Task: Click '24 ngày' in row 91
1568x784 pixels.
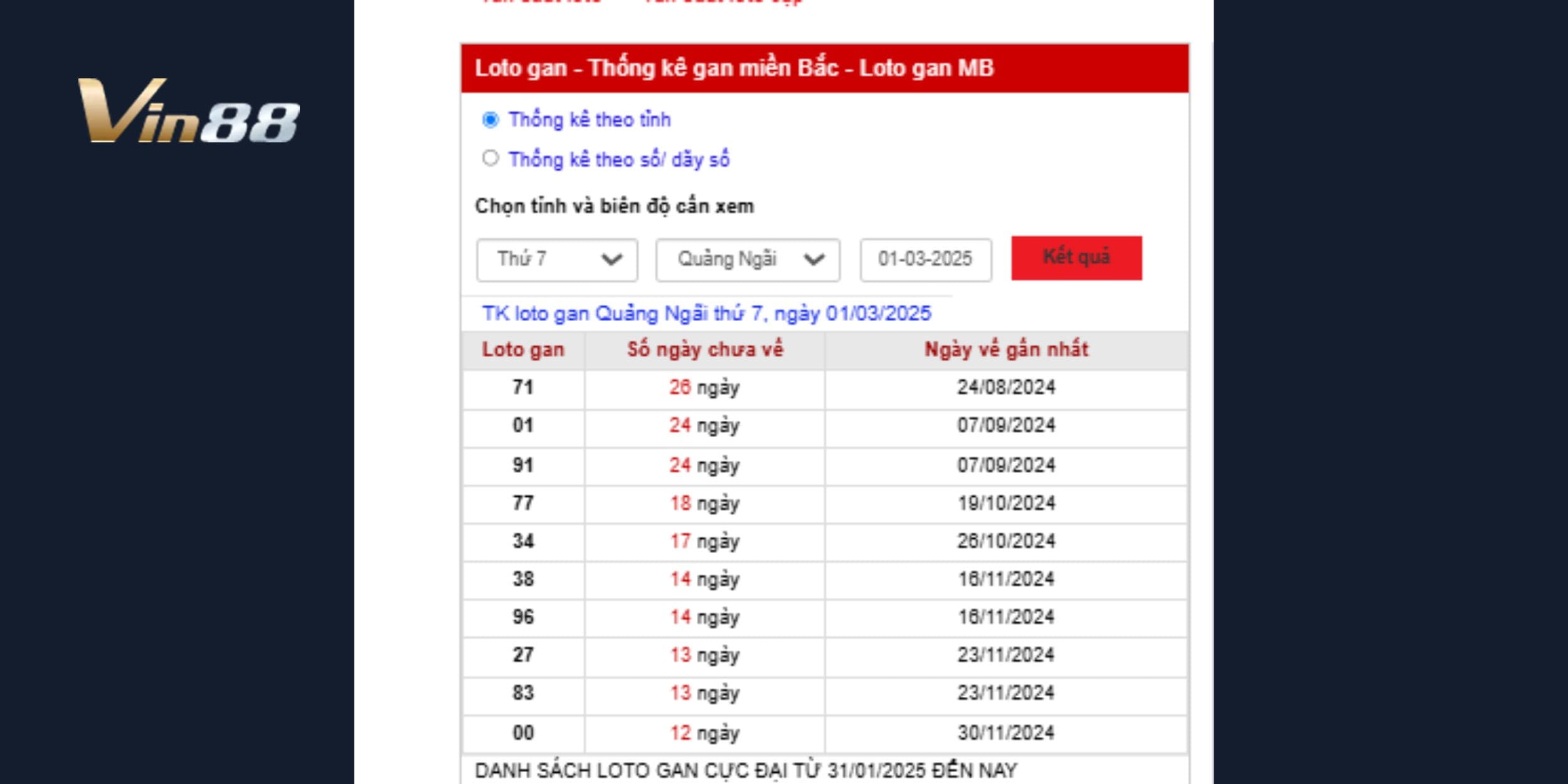Action: click(x=705, y=465)
